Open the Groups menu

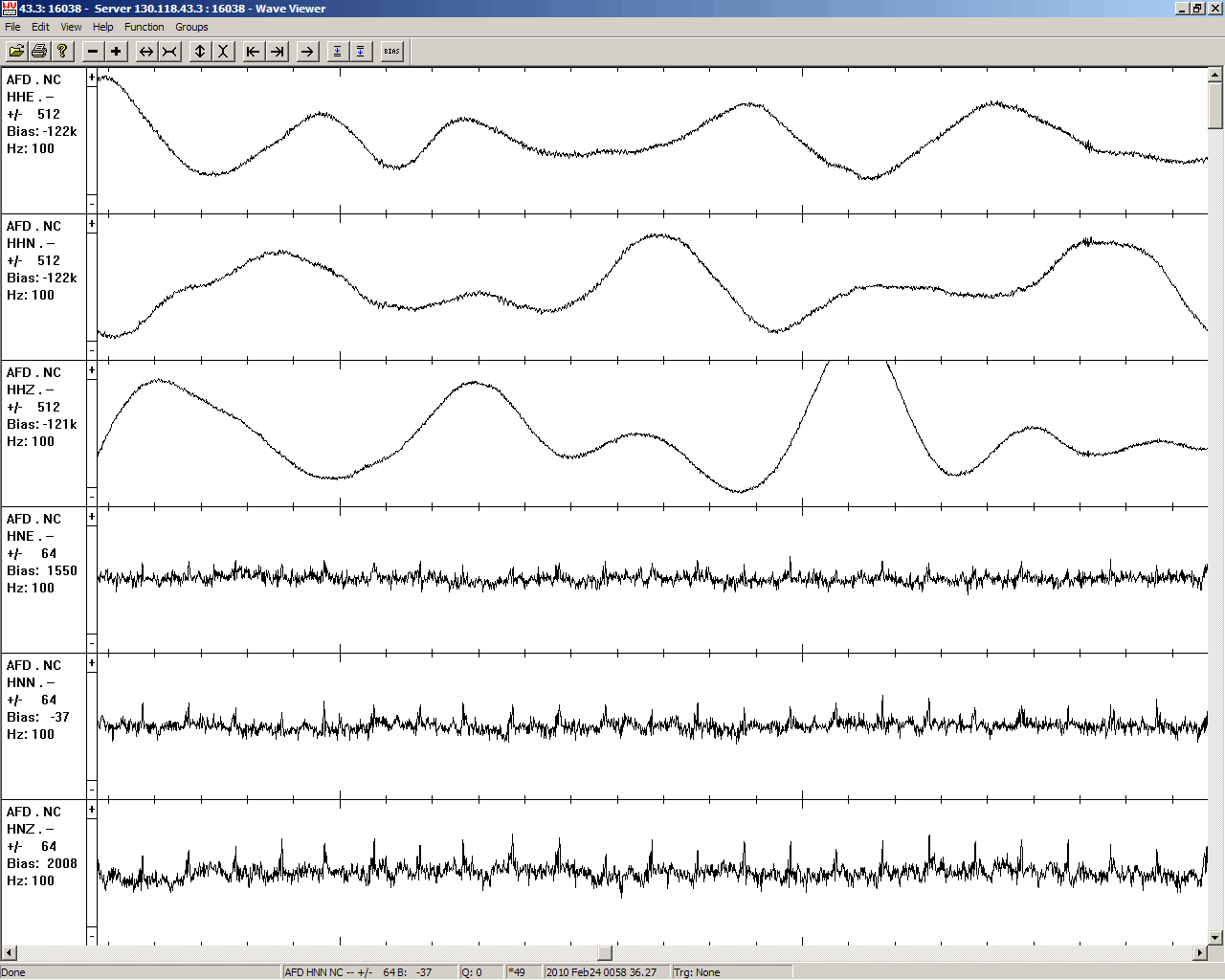191,27
